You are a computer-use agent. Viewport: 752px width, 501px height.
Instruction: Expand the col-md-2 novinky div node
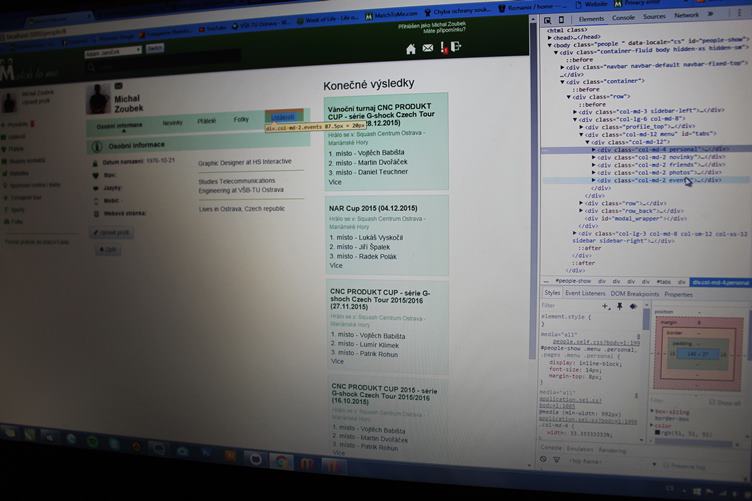[594, 157]
